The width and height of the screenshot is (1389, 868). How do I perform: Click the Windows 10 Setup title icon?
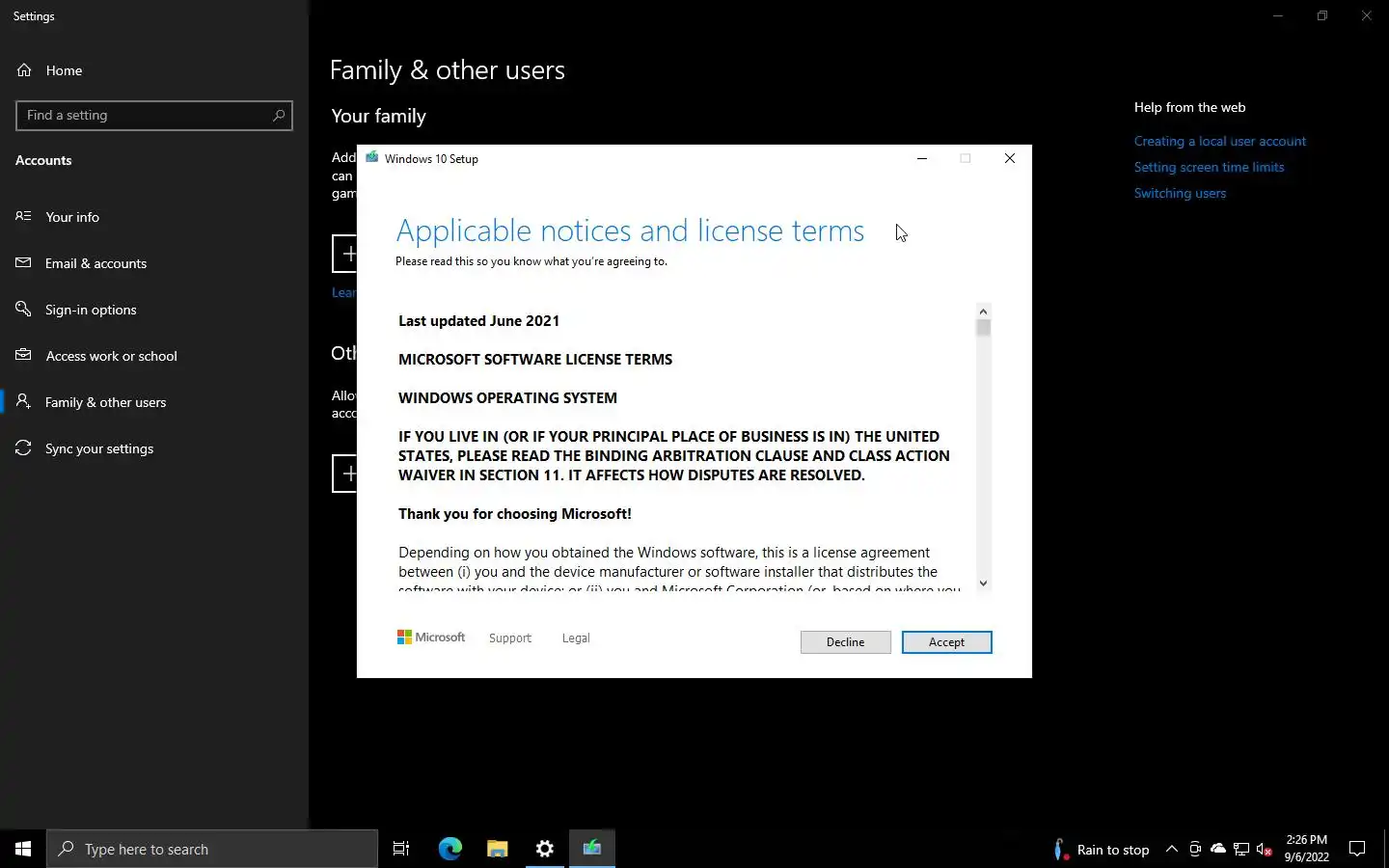pyautogui.click(x=372, y=157)
